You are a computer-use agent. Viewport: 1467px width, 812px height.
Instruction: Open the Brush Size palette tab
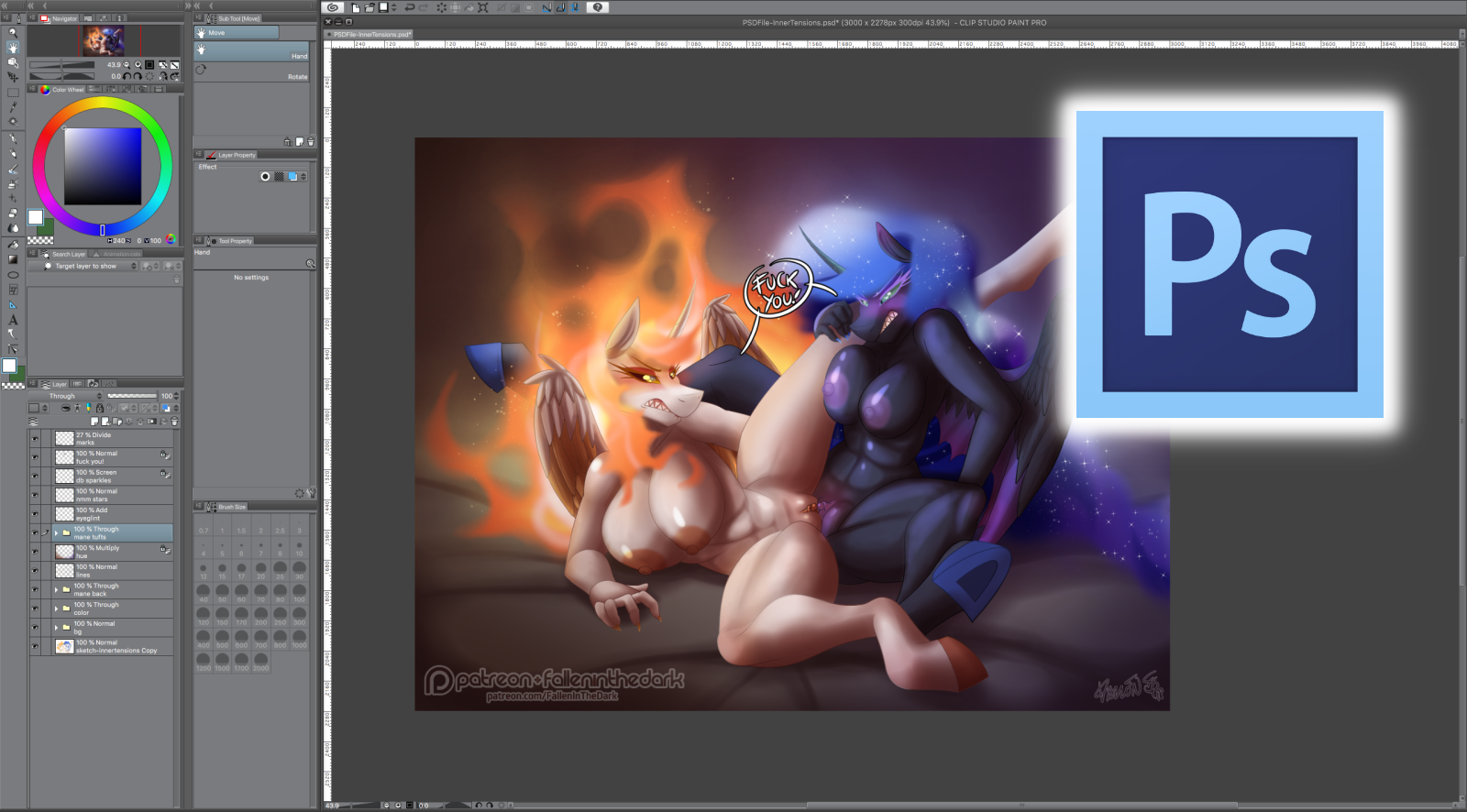[227, 507]
